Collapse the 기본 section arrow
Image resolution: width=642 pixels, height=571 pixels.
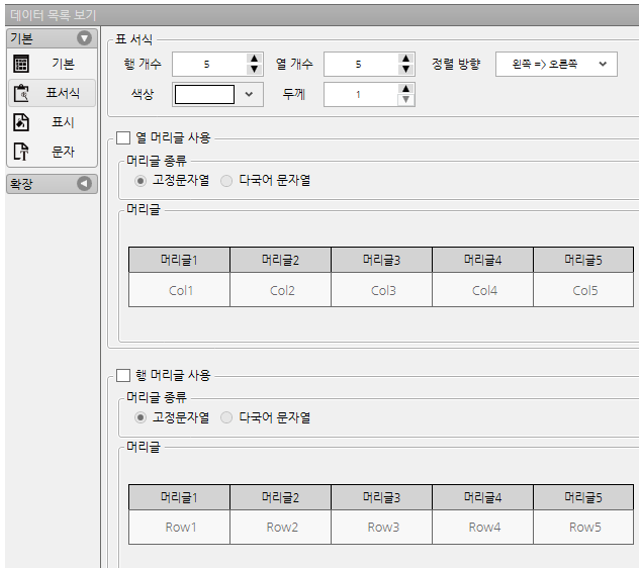click(84, 38)
